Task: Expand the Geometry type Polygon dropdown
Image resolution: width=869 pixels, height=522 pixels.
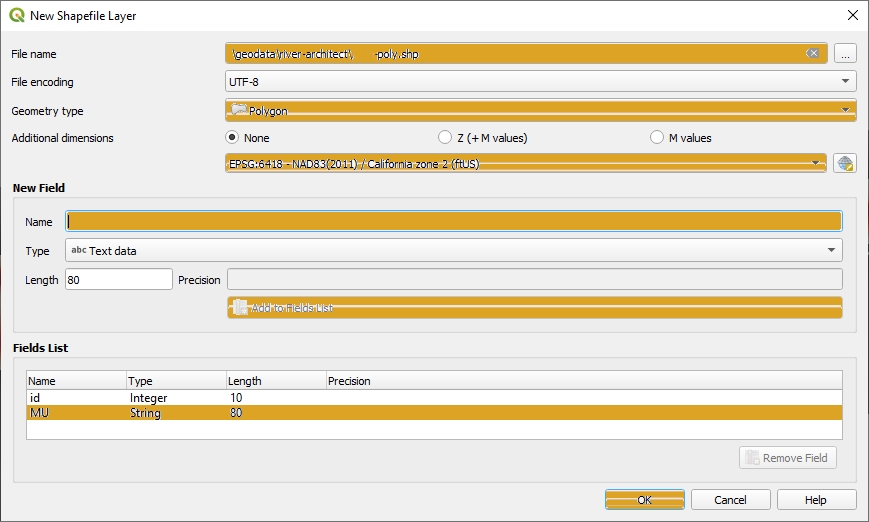Action: click(x=540, y=110)
